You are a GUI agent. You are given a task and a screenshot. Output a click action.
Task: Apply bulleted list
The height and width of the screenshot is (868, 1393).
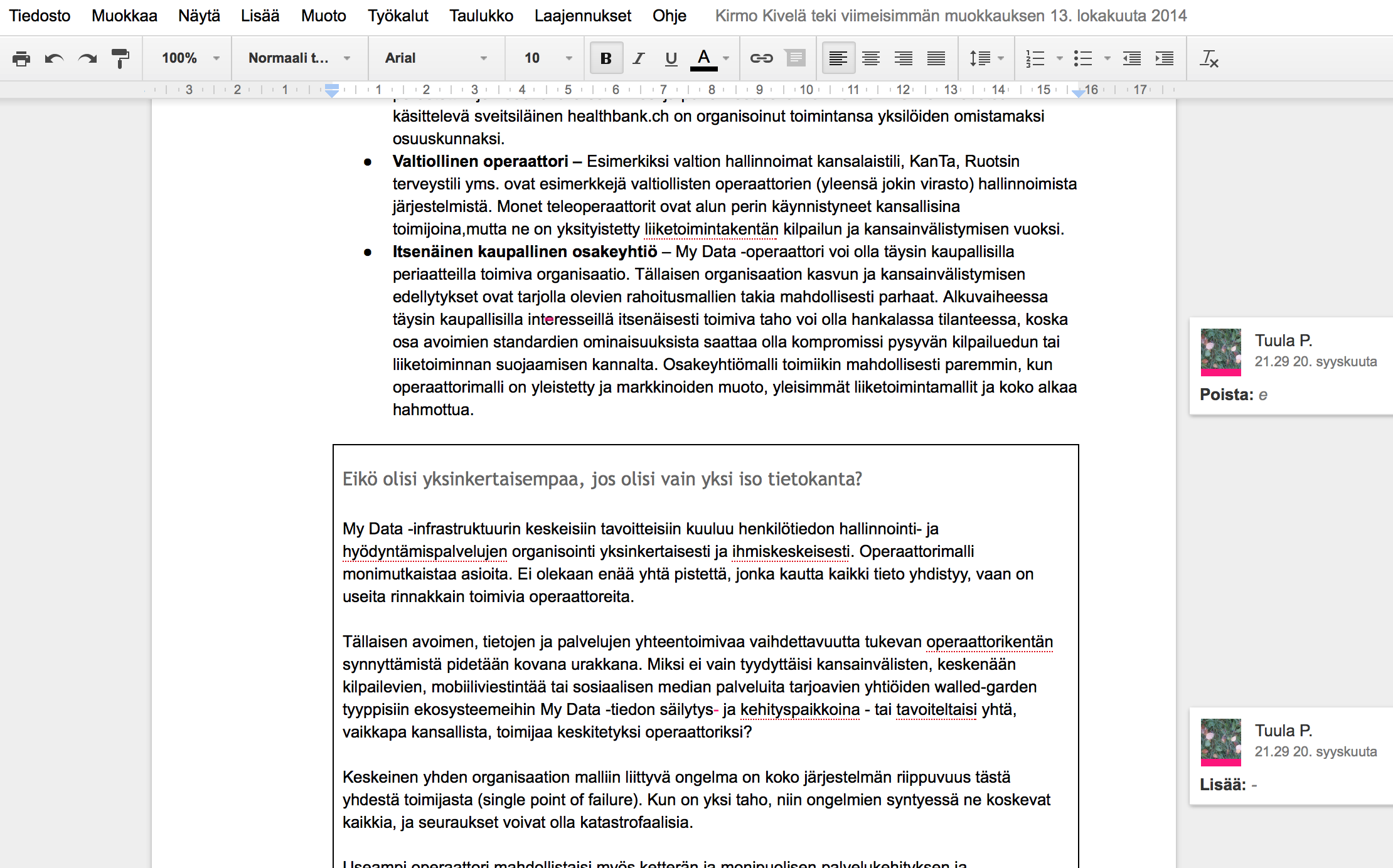1083,58
